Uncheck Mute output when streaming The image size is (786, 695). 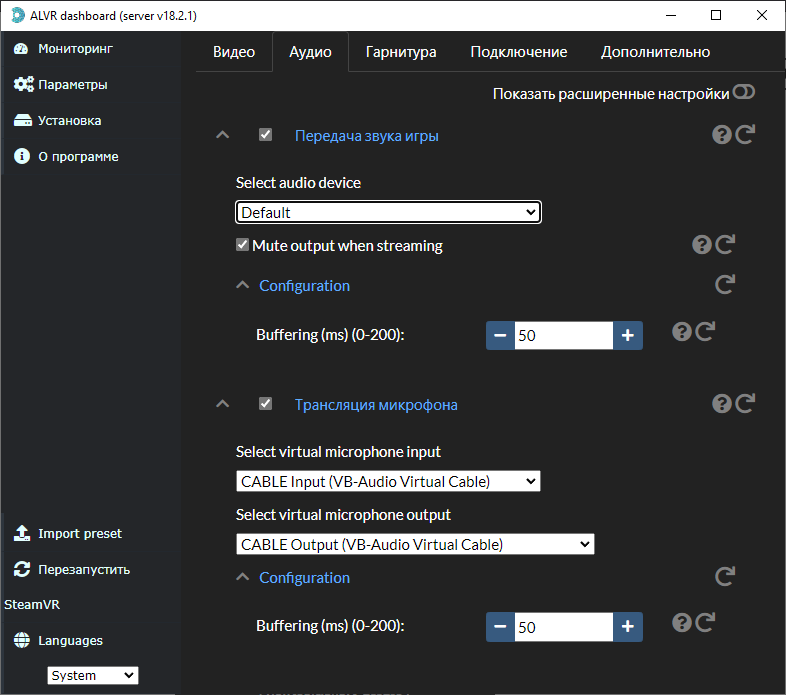242,245
